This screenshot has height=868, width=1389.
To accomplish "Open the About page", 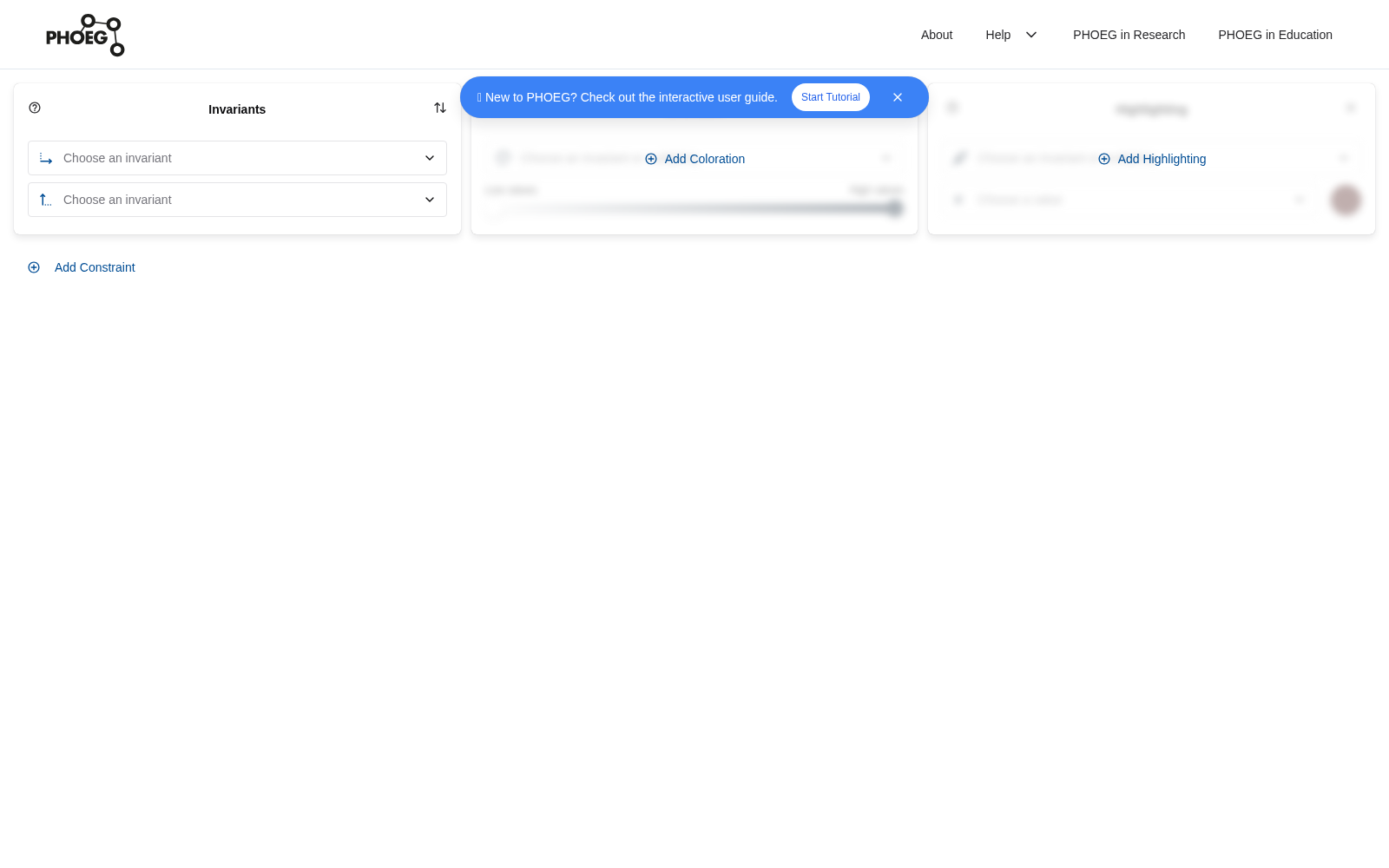I will pyautogui.click(x=937, y=35).
